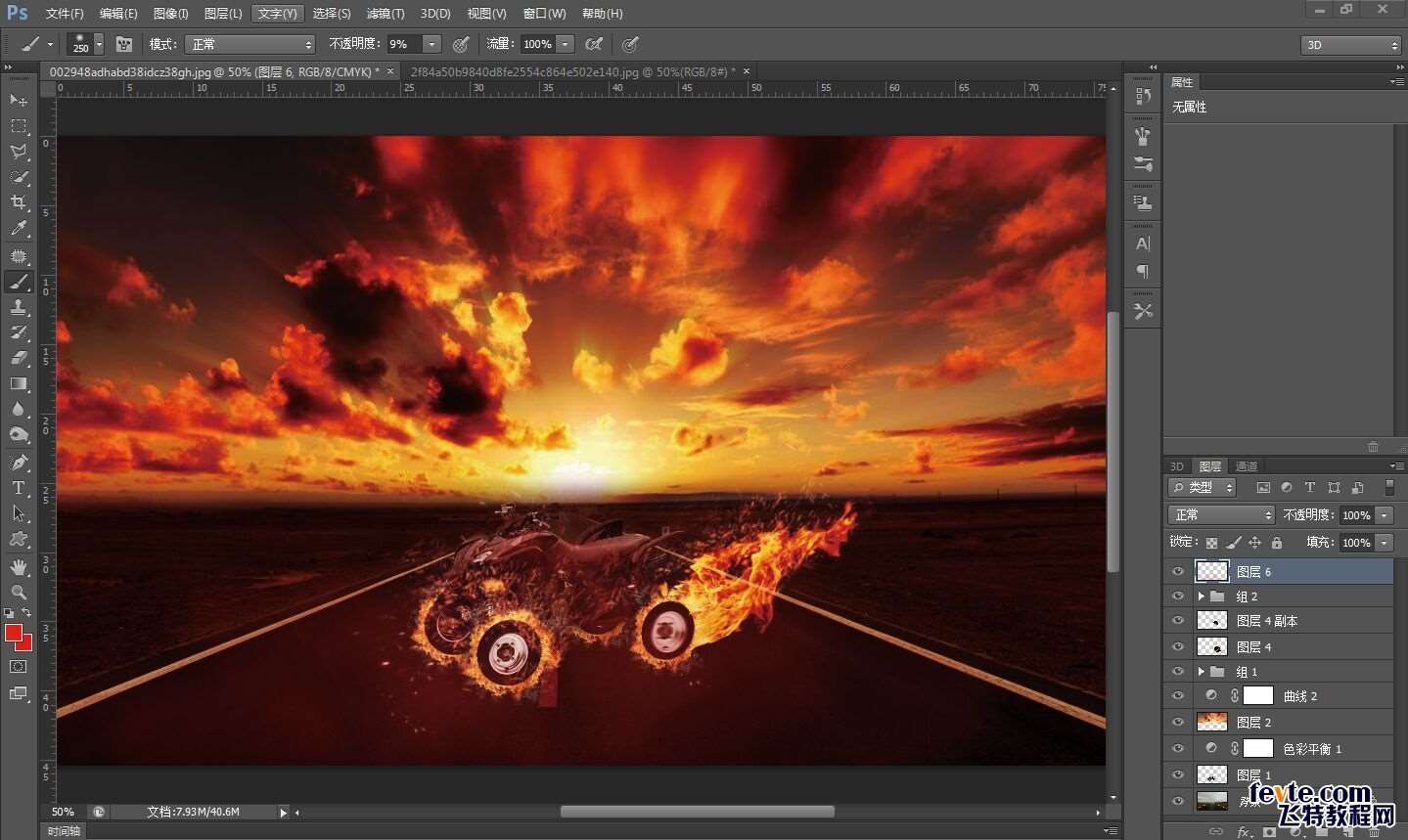
Task: Open the Paragraph panel icon
Action: point(1143,271)
